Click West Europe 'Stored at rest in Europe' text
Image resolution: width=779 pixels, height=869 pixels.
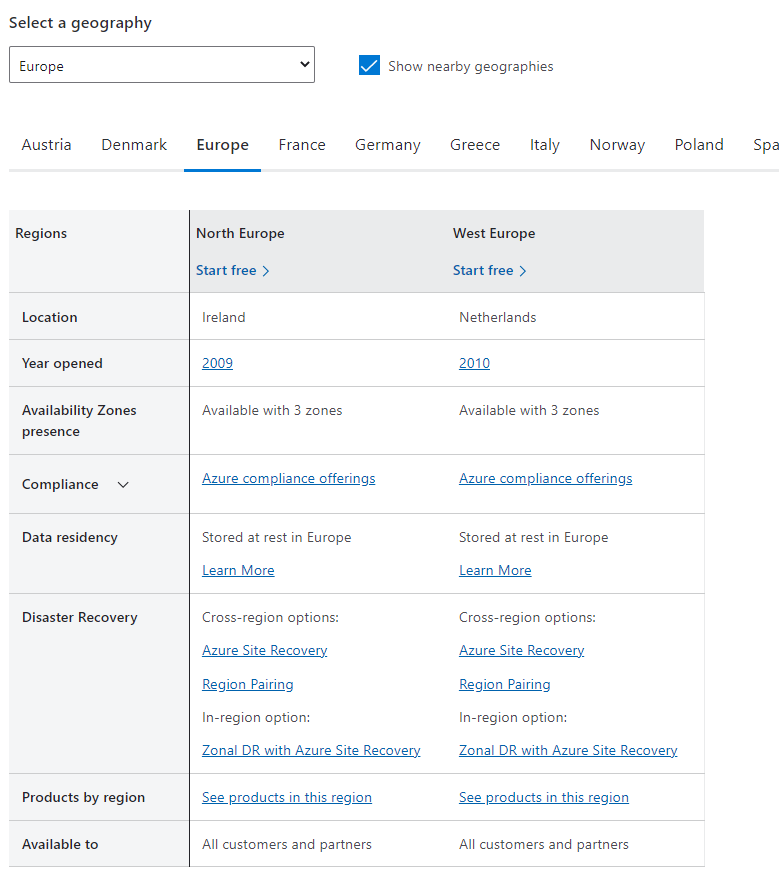pyautogui.click(x=534, y=538)
